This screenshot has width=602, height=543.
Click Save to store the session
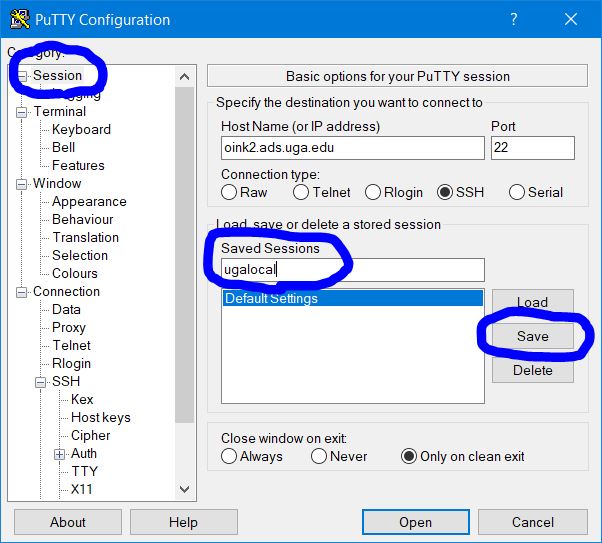pyautogui.click(x=533, y=336)
